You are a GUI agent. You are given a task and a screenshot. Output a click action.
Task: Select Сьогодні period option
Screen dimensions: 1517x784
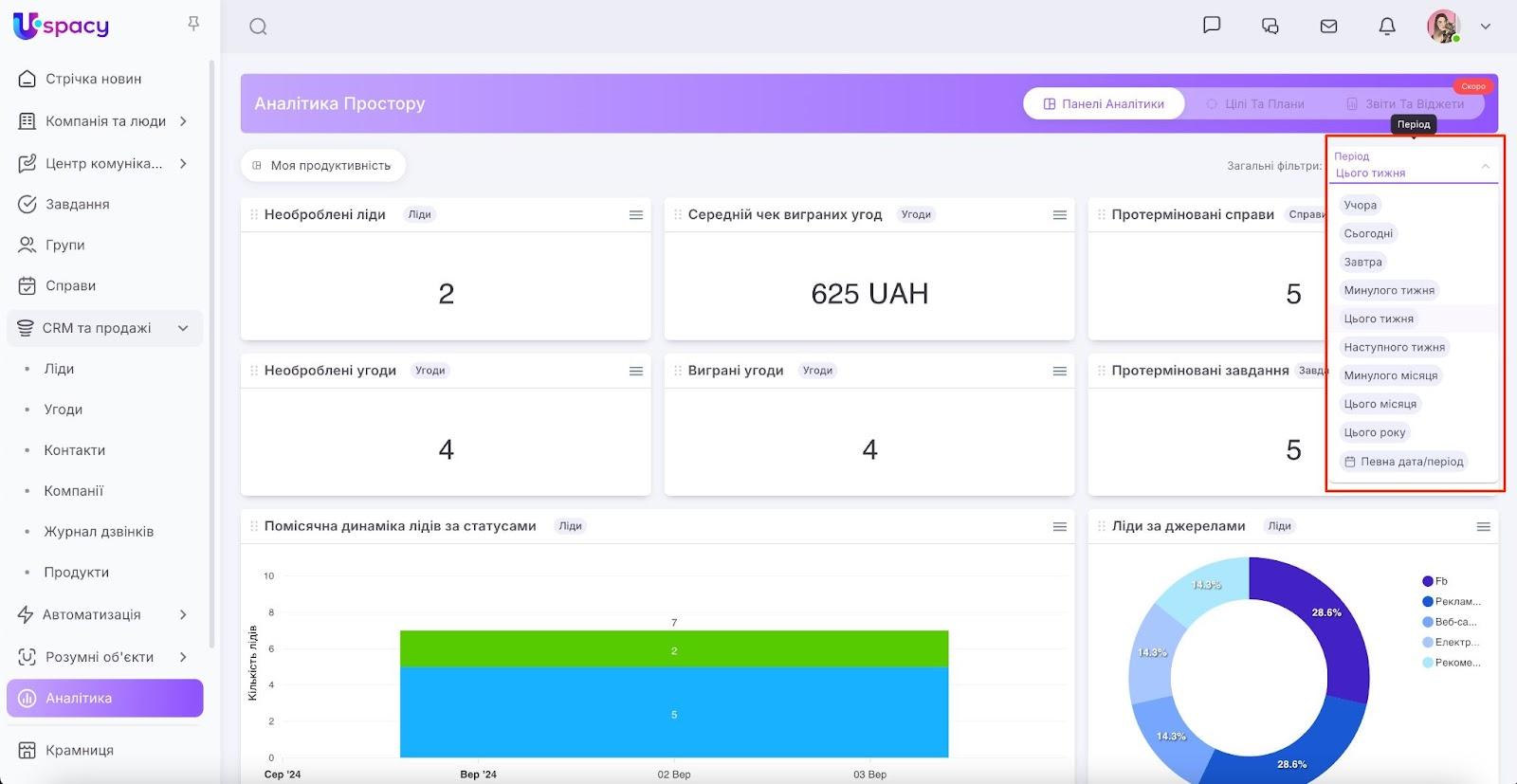pos(1368,233)
